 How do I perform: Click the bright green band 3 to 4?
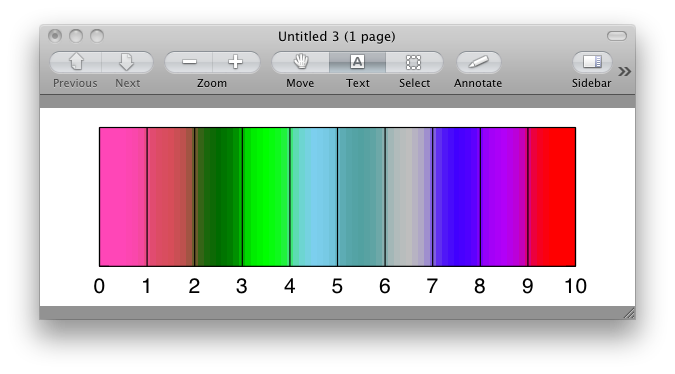click(x=266, y=197)
